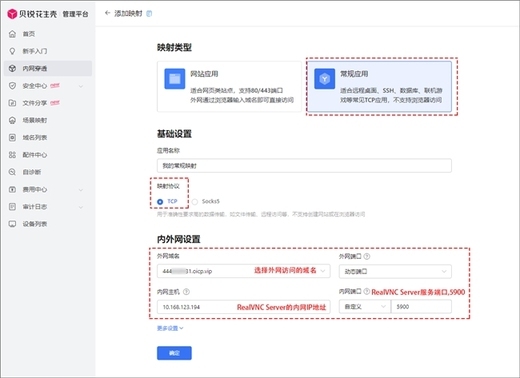Open 自诊断 in the sidebar
The height and width of the screenshot is (378, 520).
48,172
